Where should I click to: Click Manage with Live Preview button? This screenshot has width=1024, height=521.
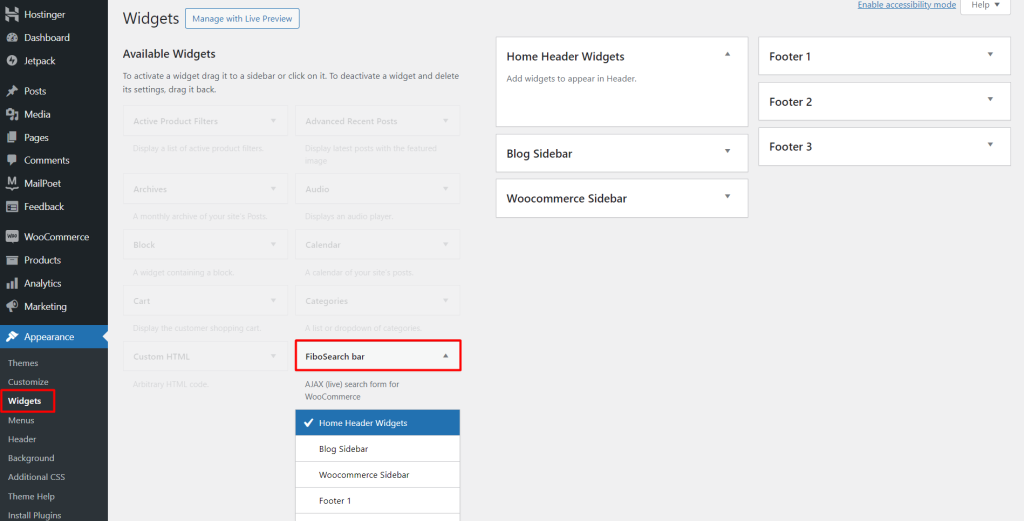pyautogui.click(x=242, y=19)
